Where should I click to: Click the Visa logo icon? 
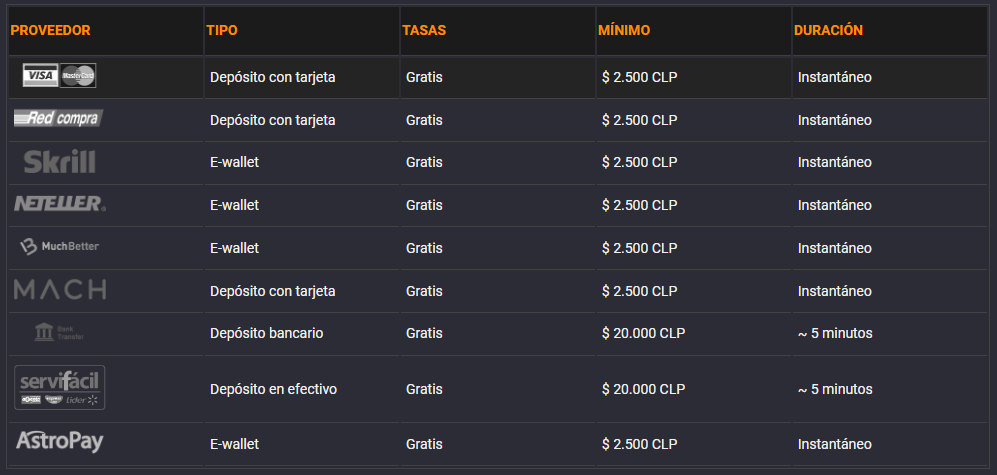(40, 76)
